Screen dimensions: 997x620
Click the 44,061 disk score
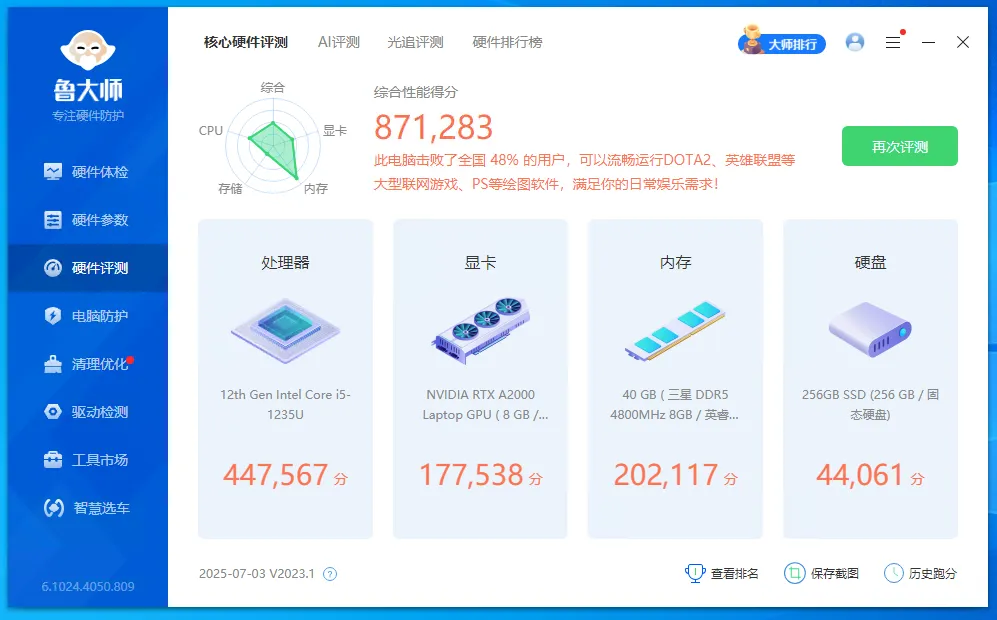860,475
